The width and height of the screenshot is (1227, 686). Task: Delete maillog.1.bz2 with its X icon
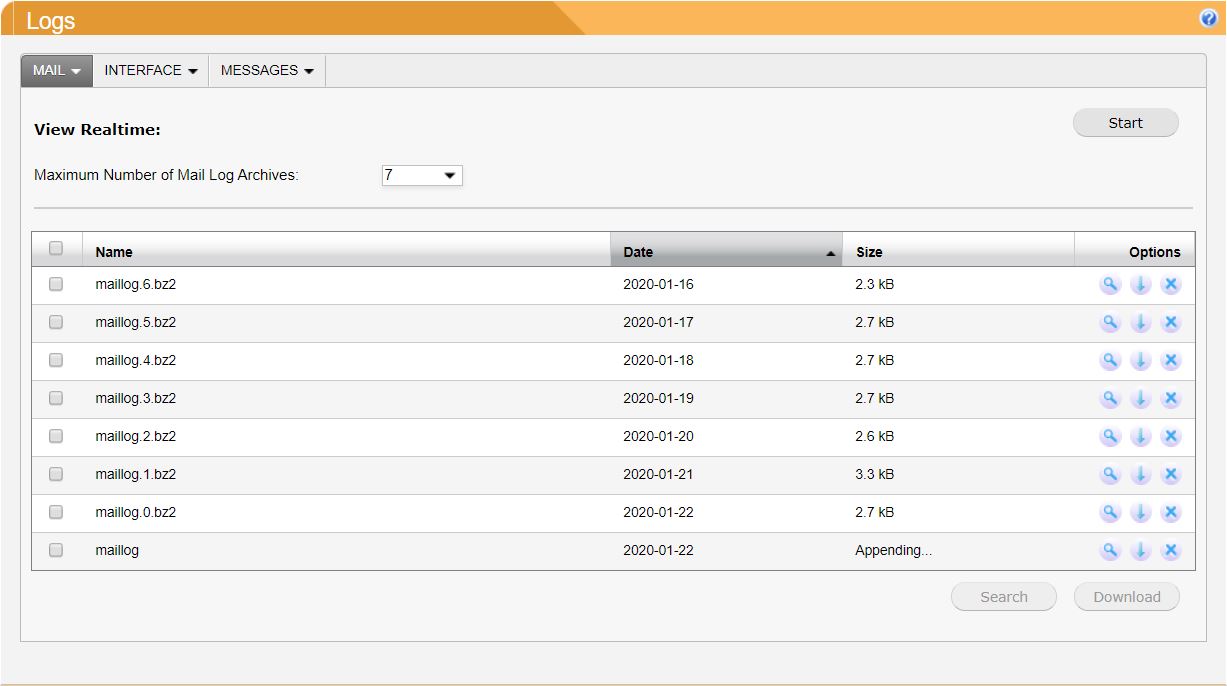tap(1171, 475)
